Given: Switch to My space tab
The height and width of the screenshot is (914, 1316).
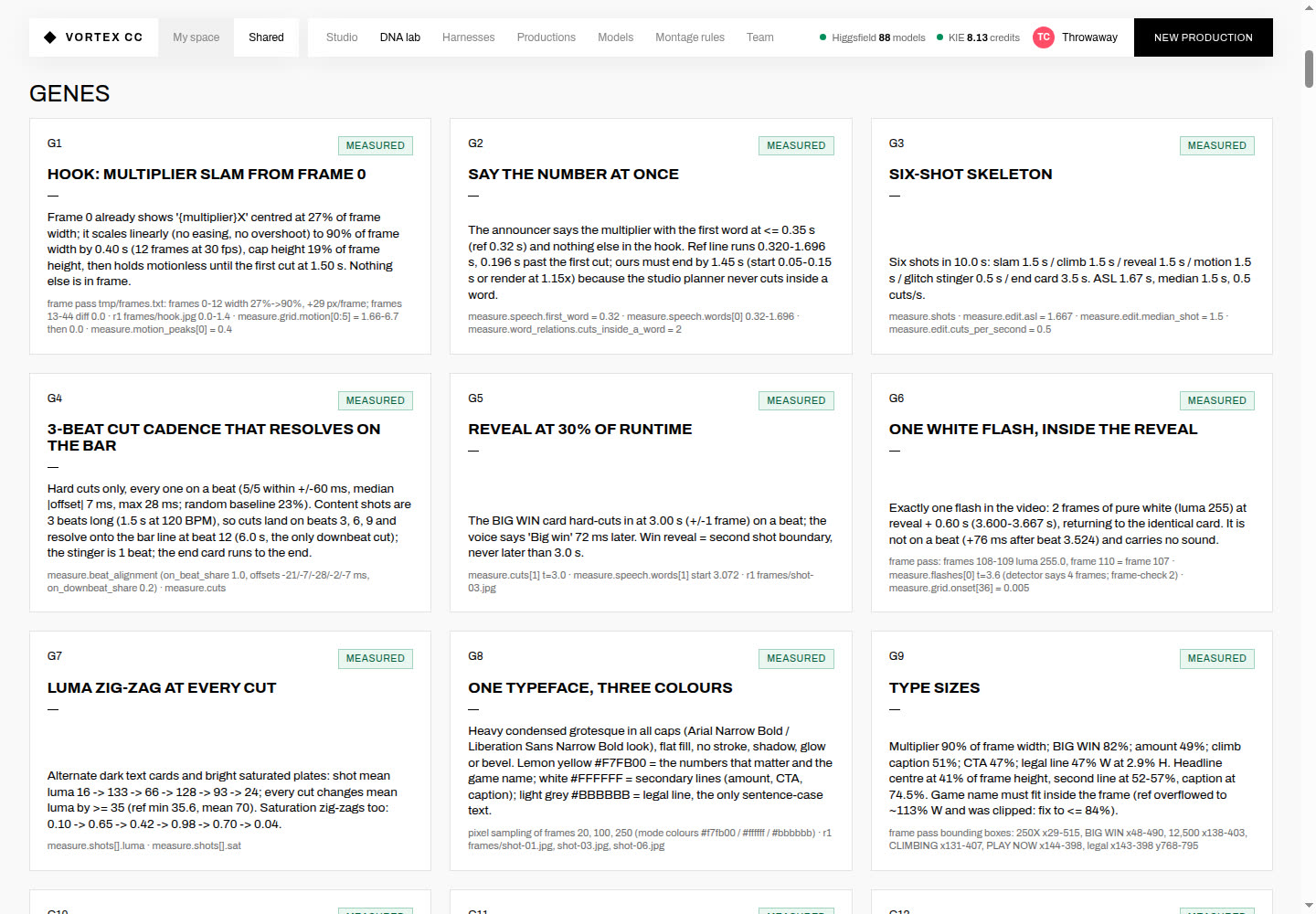Looking at the screenshot, I should pos(196,37).
